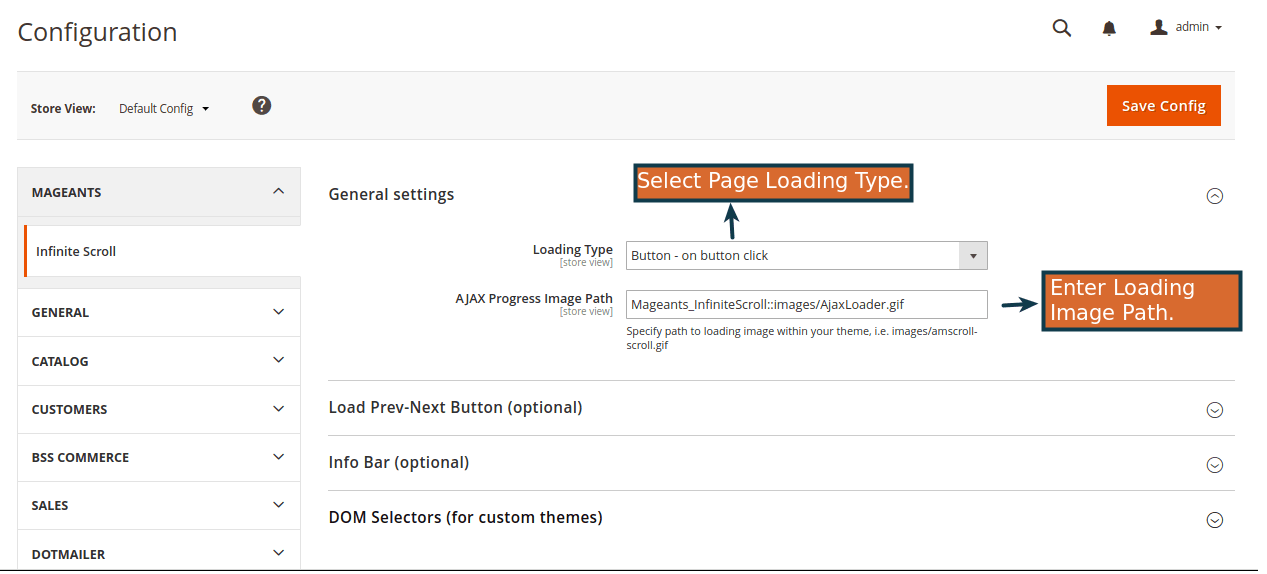Open the notifications bell

tap(1109, 28)
